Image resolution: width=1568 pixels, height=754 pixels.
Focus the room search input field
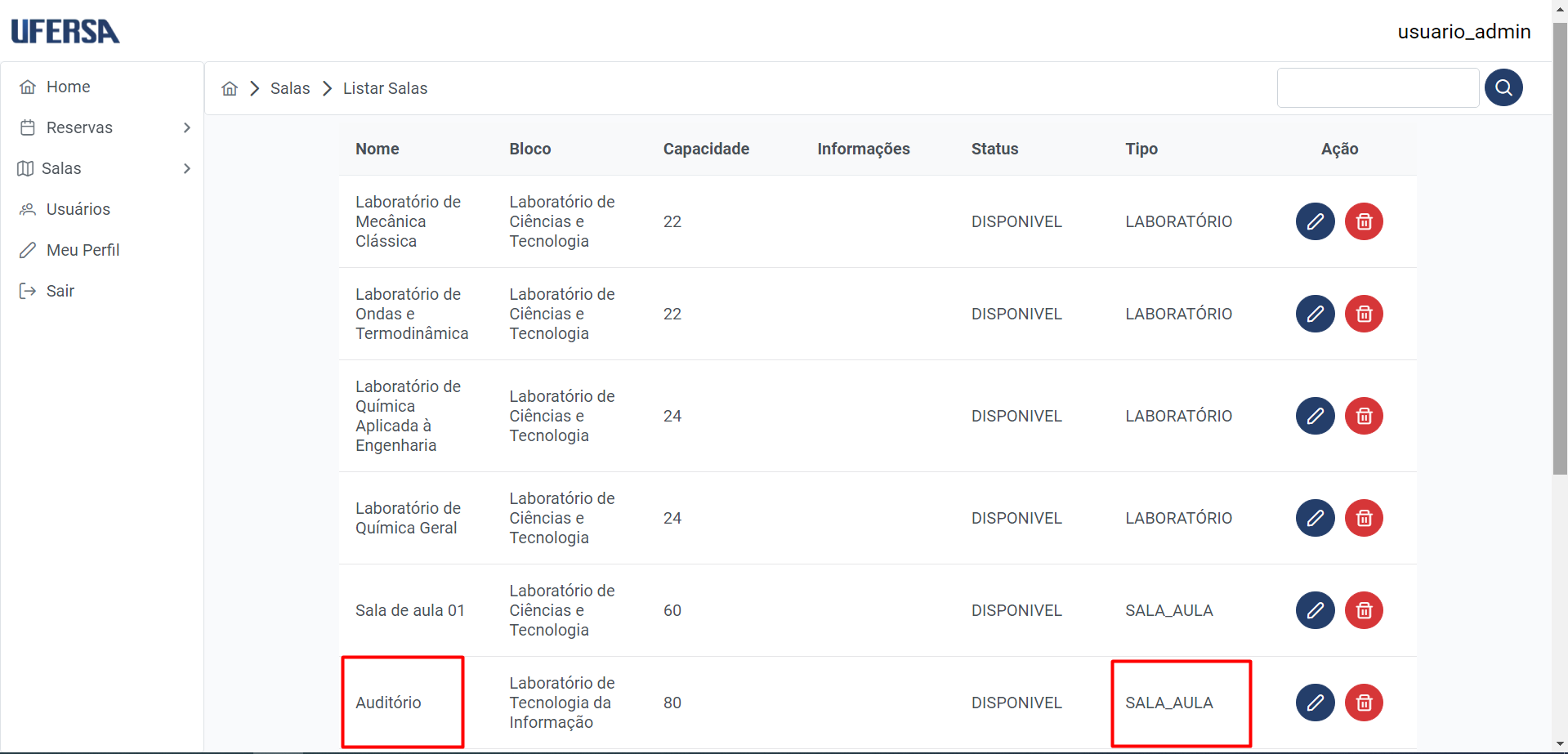pyautogui.click(x=1378, y=87)
